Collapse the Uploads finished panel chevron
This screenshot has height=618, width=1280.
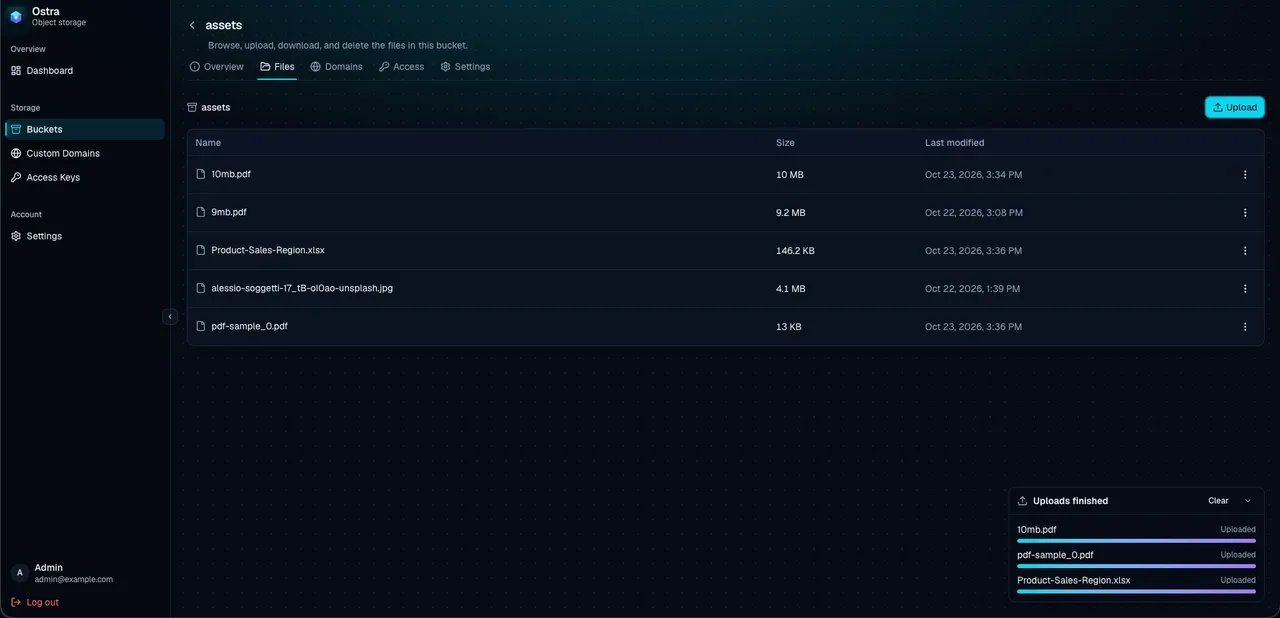(x=1247, y=501)
